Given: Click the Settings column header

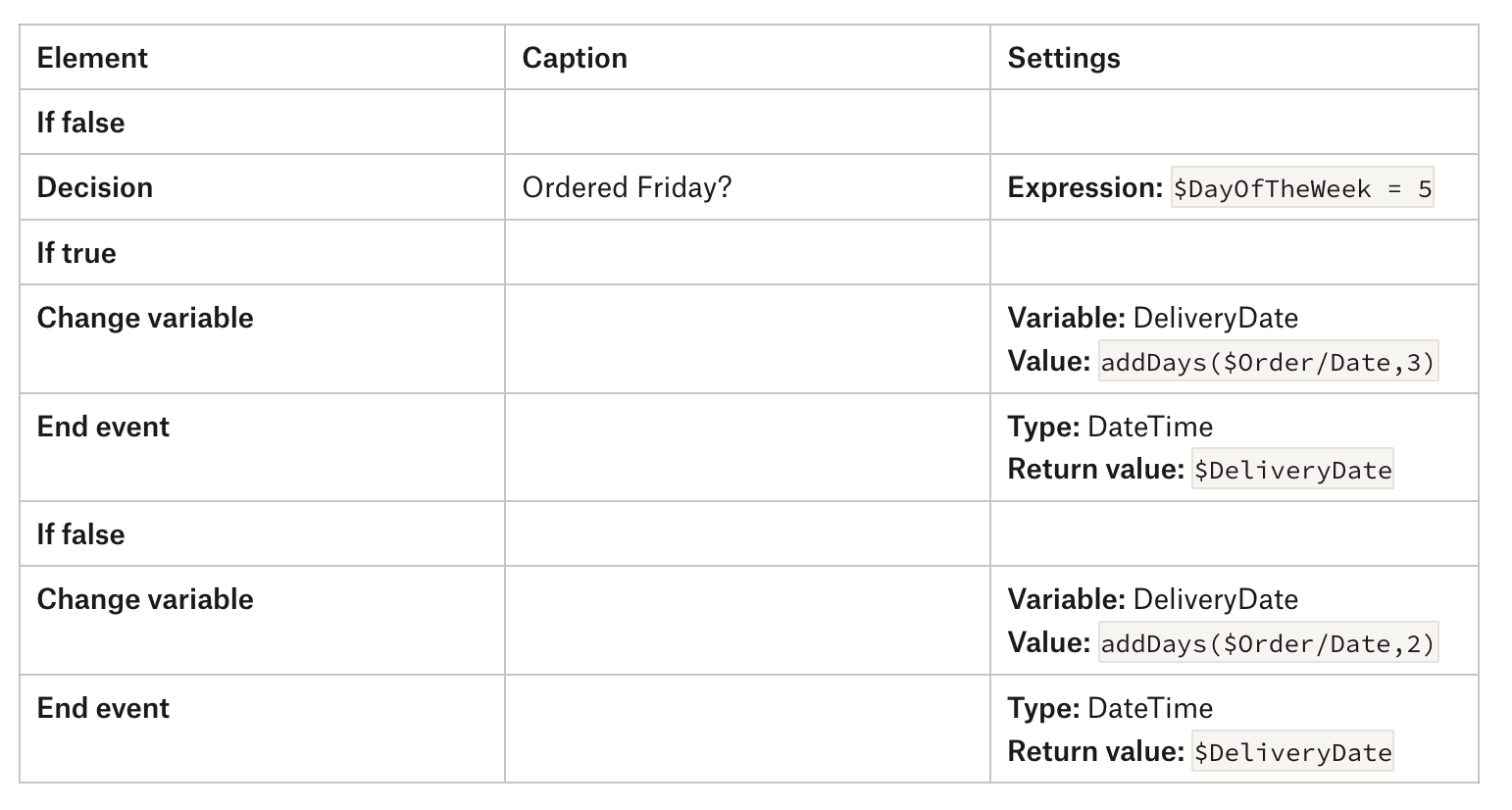Looking at the screenshot, I should point(1064,58).
